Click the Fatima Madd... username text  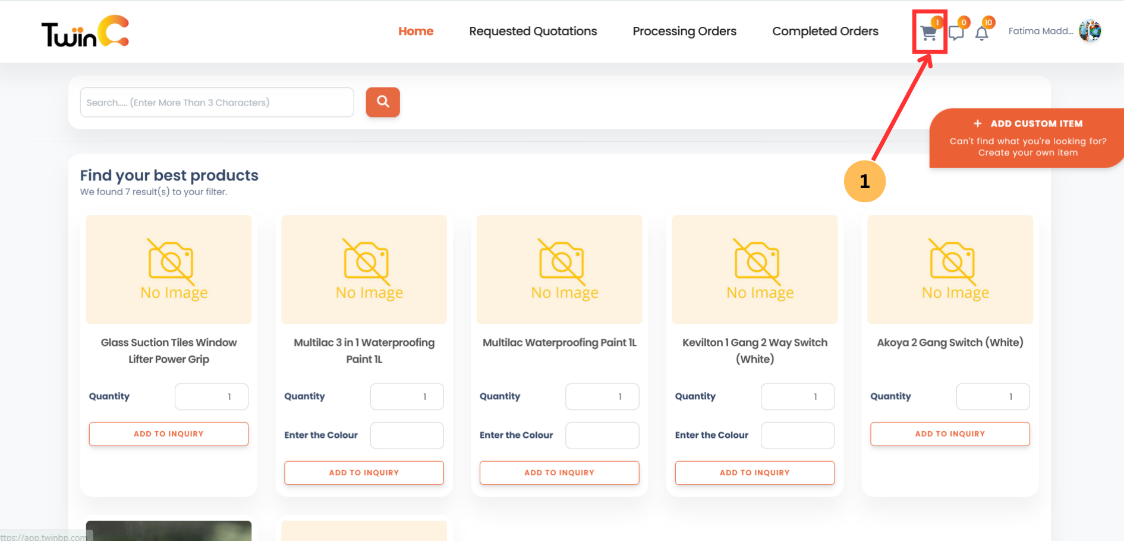pos(1041,32)
